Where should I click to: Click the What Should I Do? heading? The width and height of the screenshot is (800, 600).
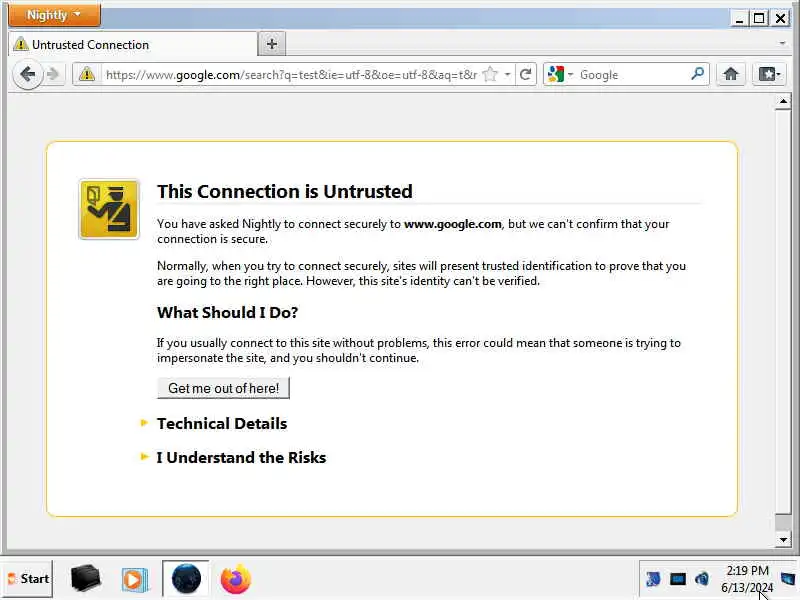click(x=228, y=312)
